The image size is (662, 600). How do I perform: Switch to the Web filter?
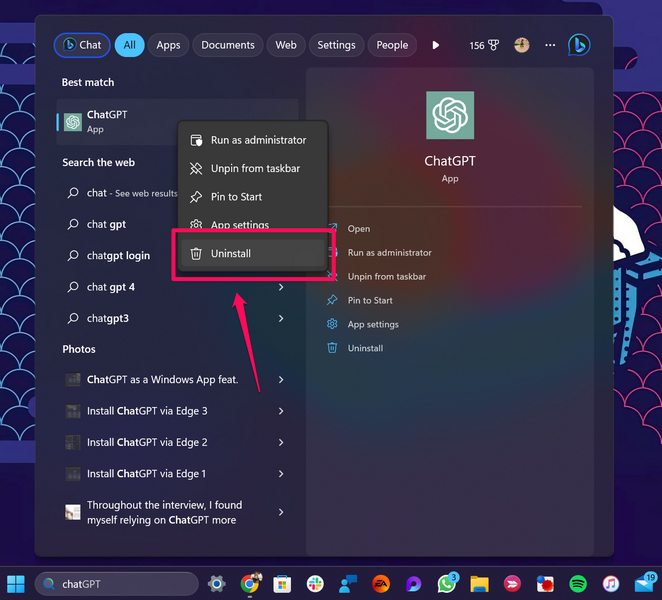[286, 45]
